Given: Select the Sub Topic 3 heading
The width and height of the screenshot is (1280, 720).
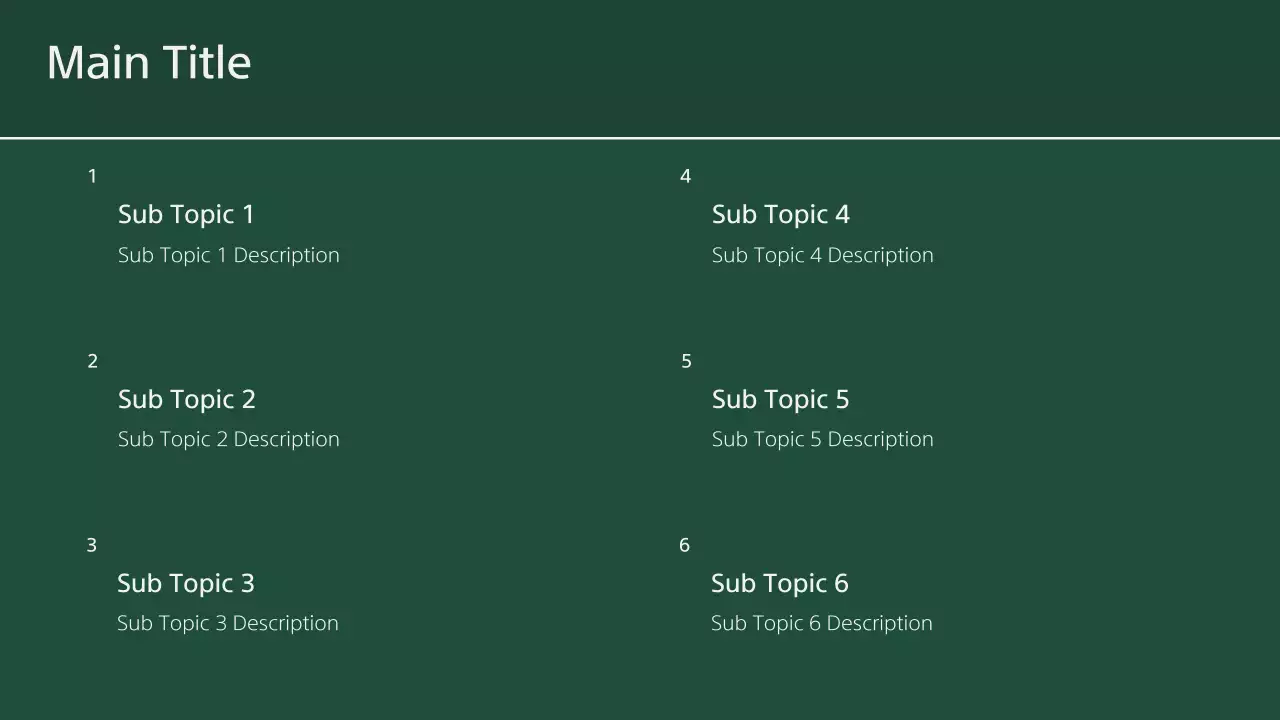Looking at the screenshot, I should pyautogui.click(x=185, y=583).
